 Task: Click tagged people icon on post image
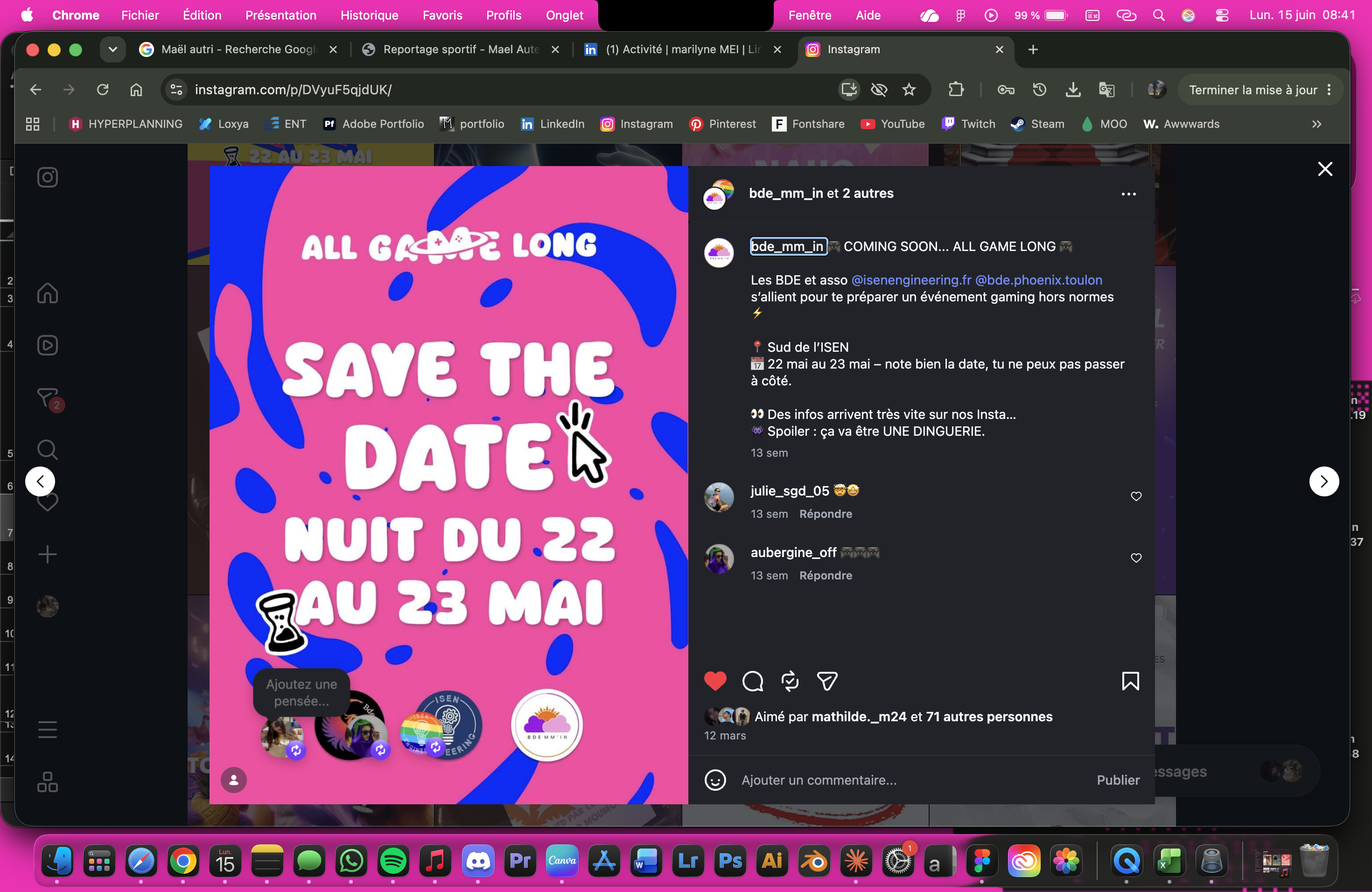click(233, 780)
